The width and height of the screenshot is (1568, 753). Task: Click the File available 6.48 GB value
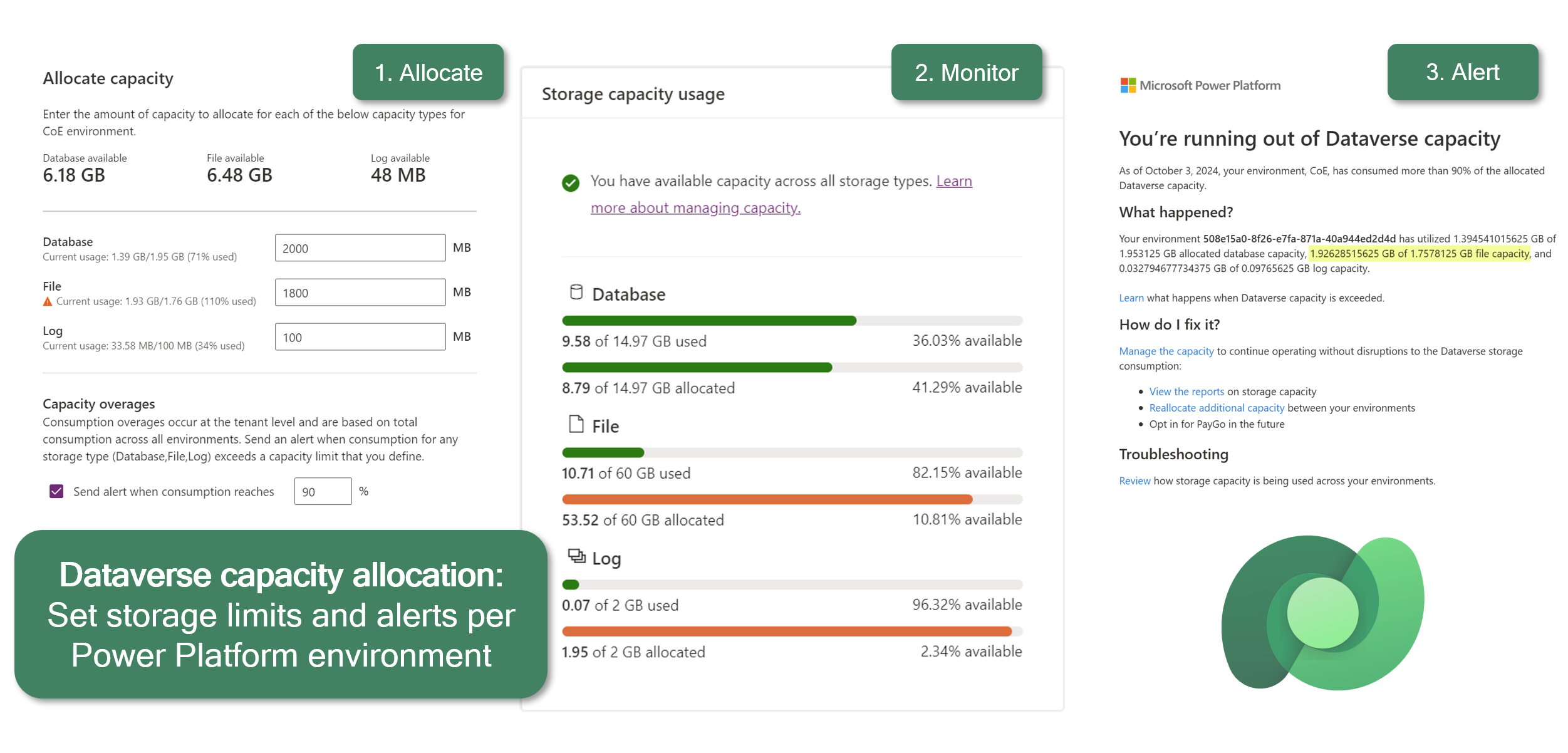239,175
